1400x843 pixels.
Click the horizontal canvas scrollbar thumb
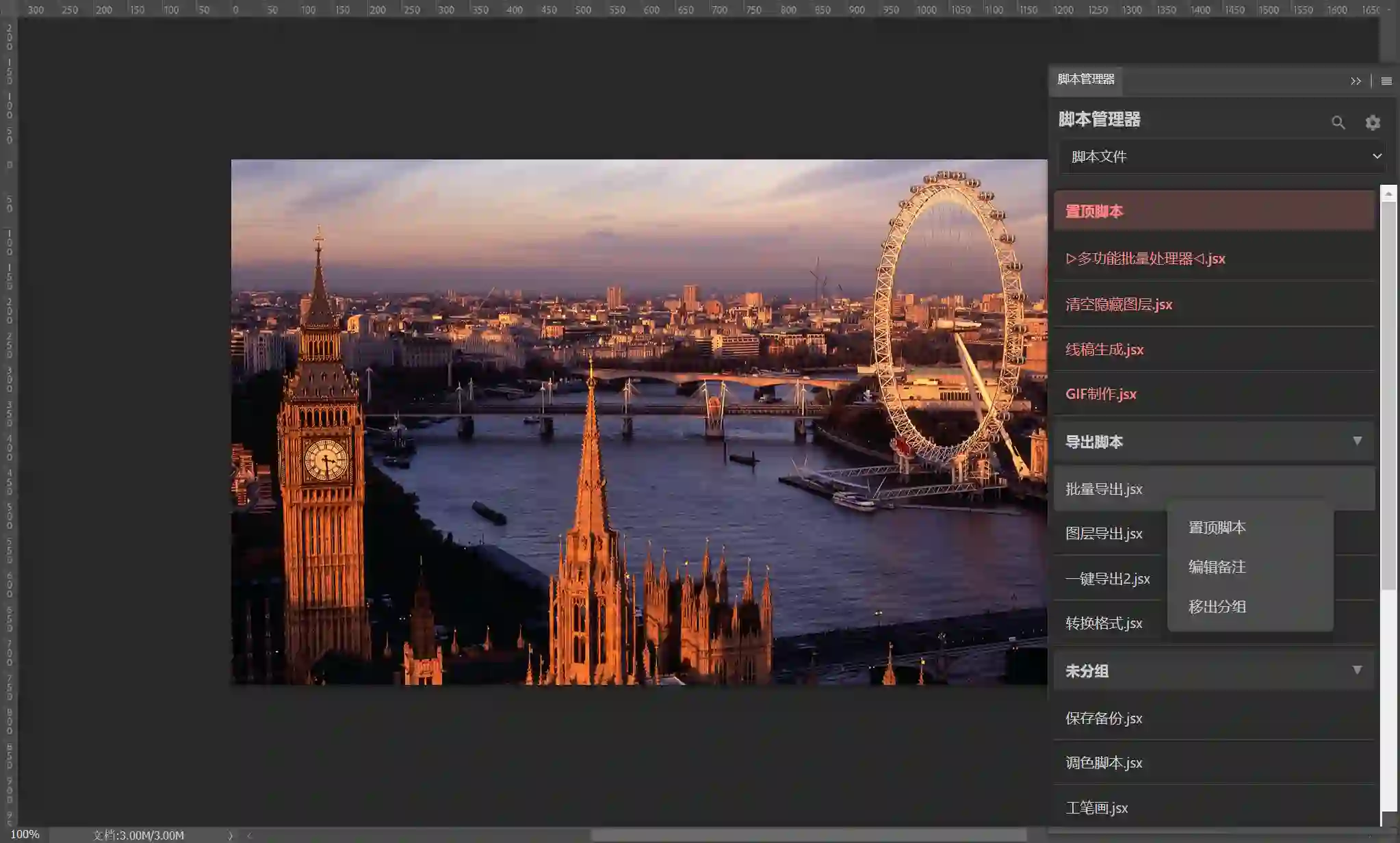click(x=807, y=835)
